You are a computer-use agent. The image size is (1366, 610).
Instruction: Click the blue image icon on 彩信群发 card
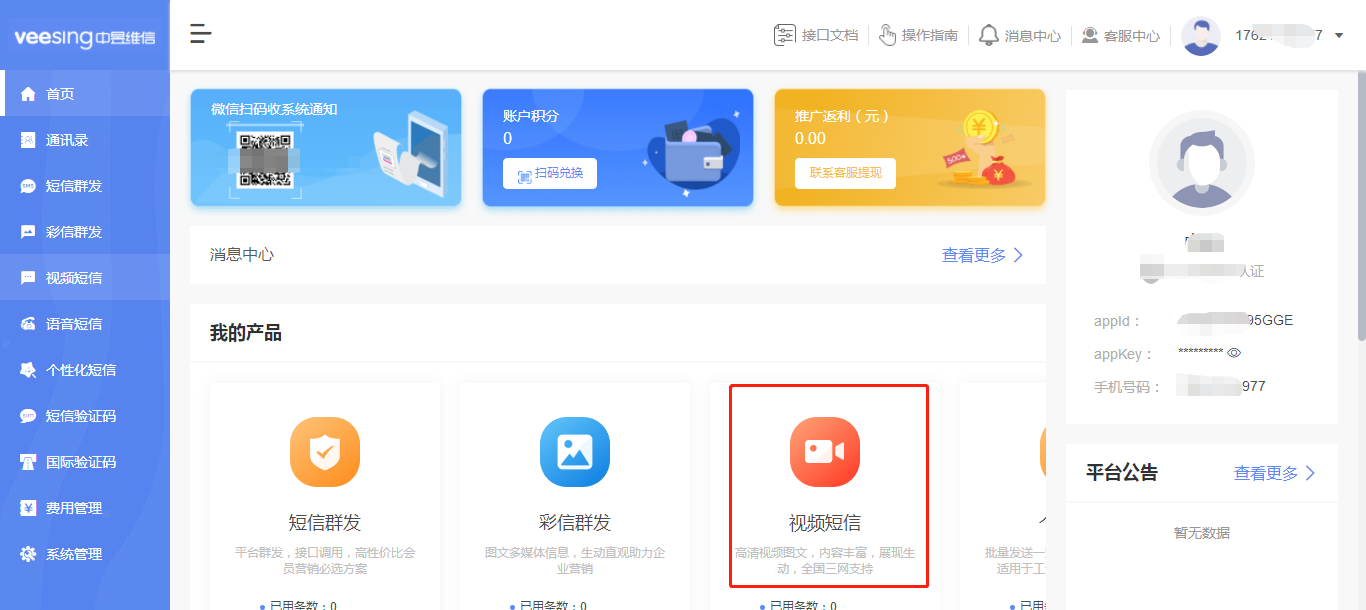pyautogui.click(x=575, y=453)
